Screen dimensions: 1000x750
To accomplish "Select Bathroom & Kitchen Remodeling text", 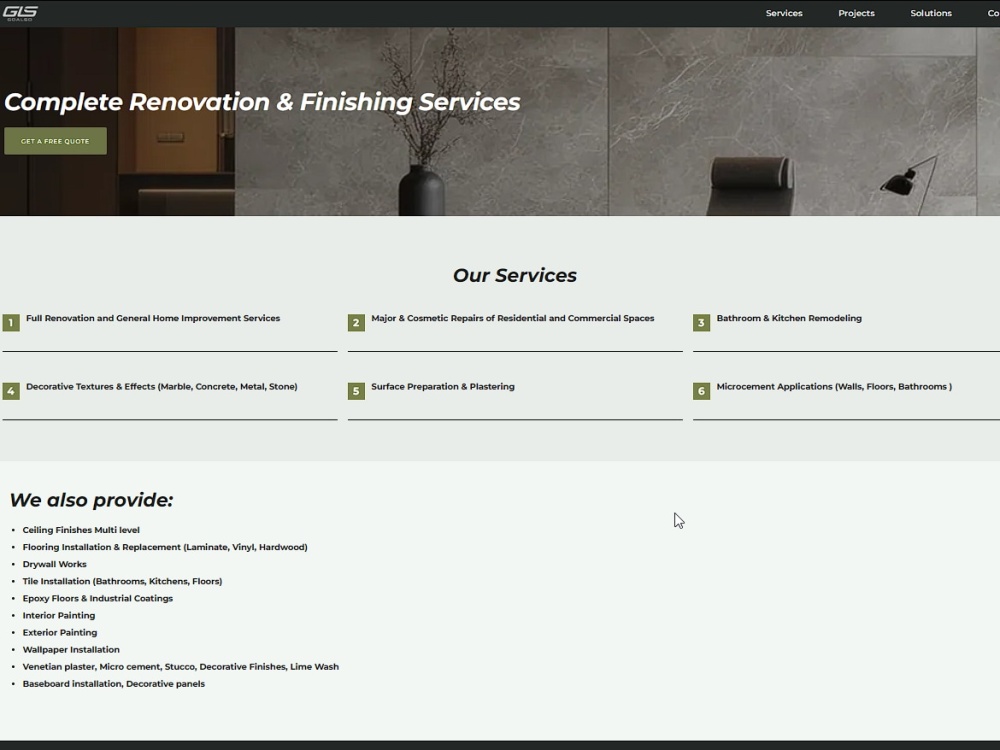I will pos(789,318).
